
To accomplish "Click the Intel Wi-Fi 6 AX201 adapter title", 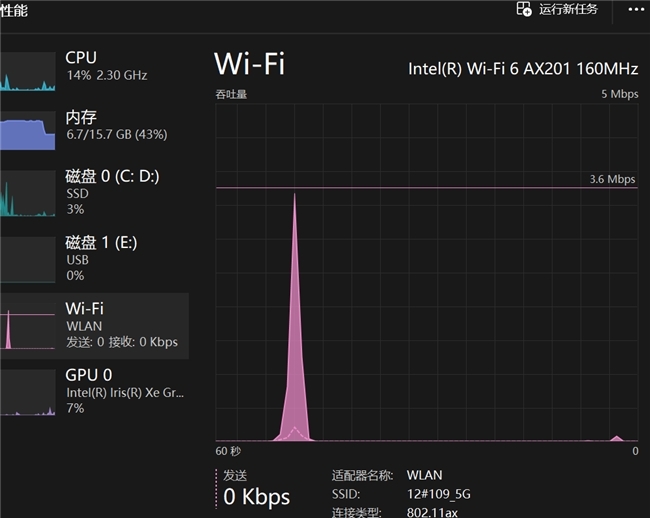I will tap(523, 69).
